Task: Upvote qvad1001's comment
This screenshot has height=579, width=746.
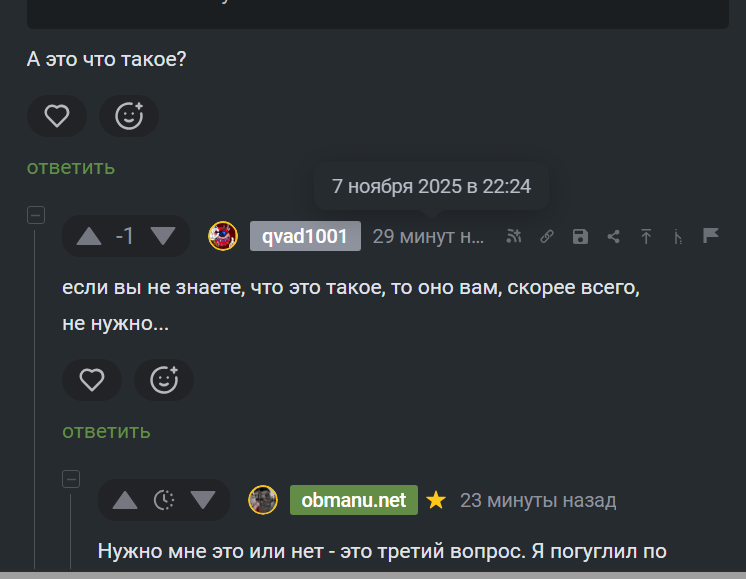Action: (89, 236)
